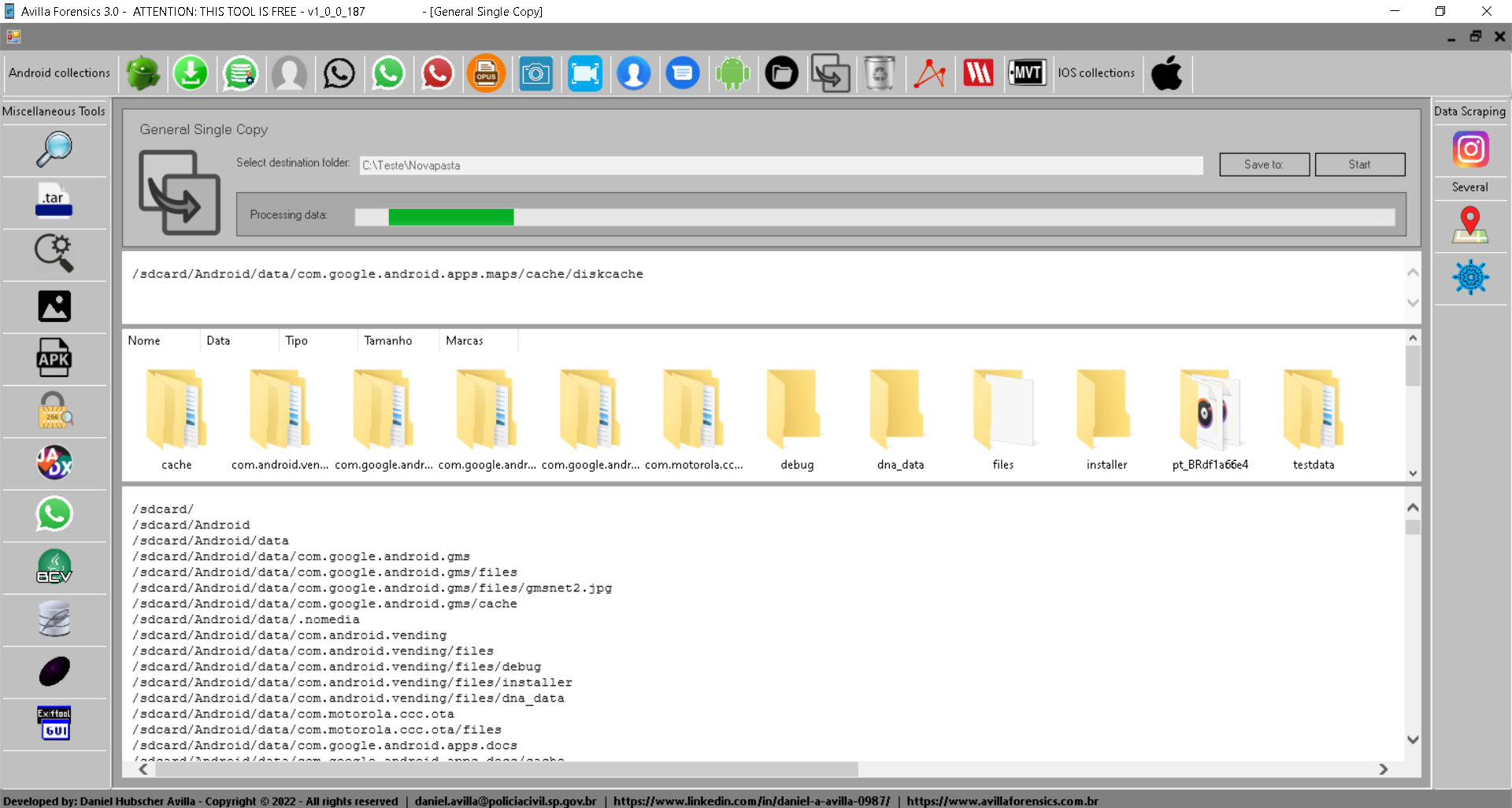
Task: Open the image viewer tool icon
Action: (54, 306)
